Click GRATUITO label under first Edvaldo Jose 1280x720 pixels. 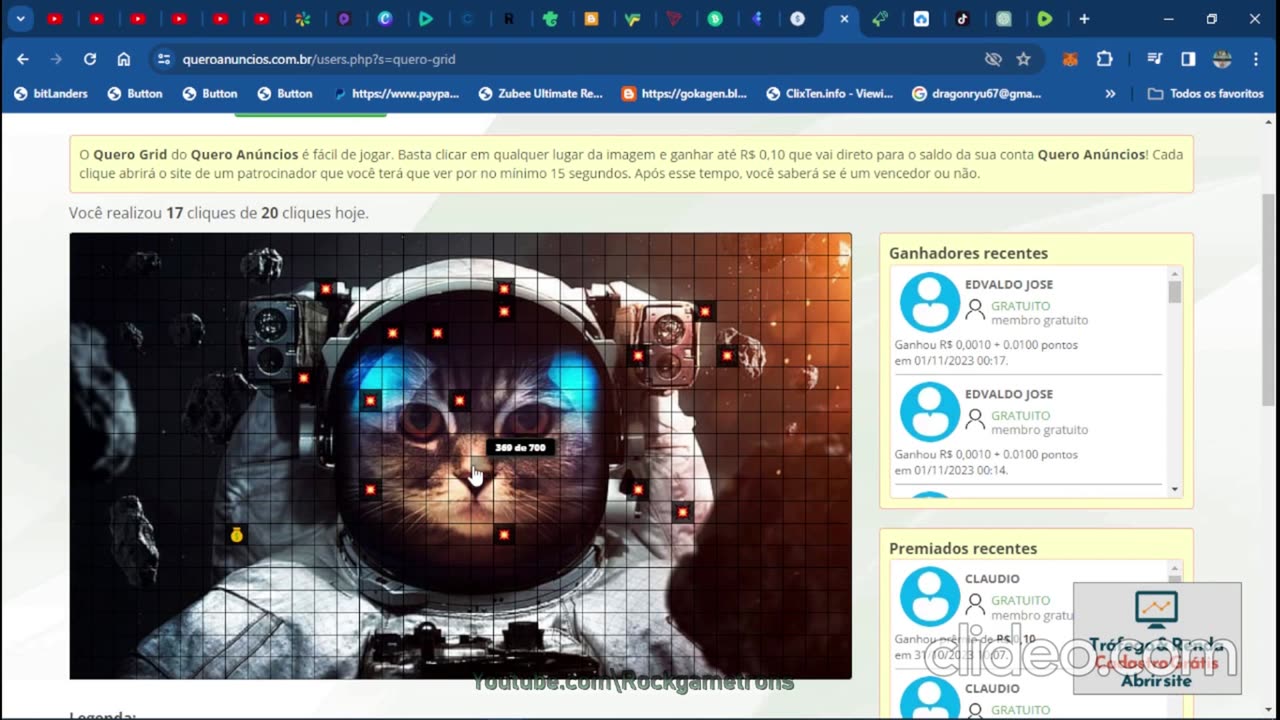[x=1020, y=306]
